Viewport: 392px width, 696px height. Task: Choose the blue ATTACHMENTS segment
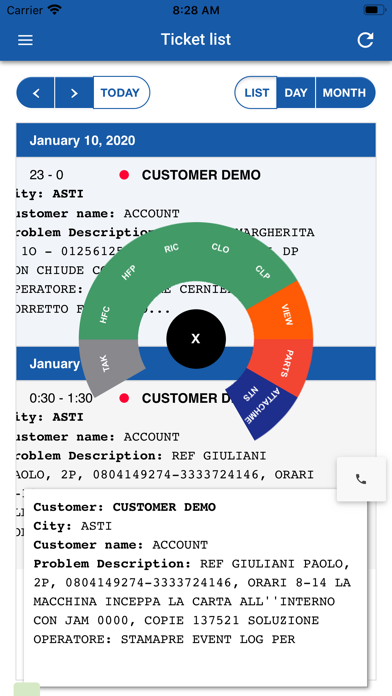pyautogui.click(x=262, y=405)
